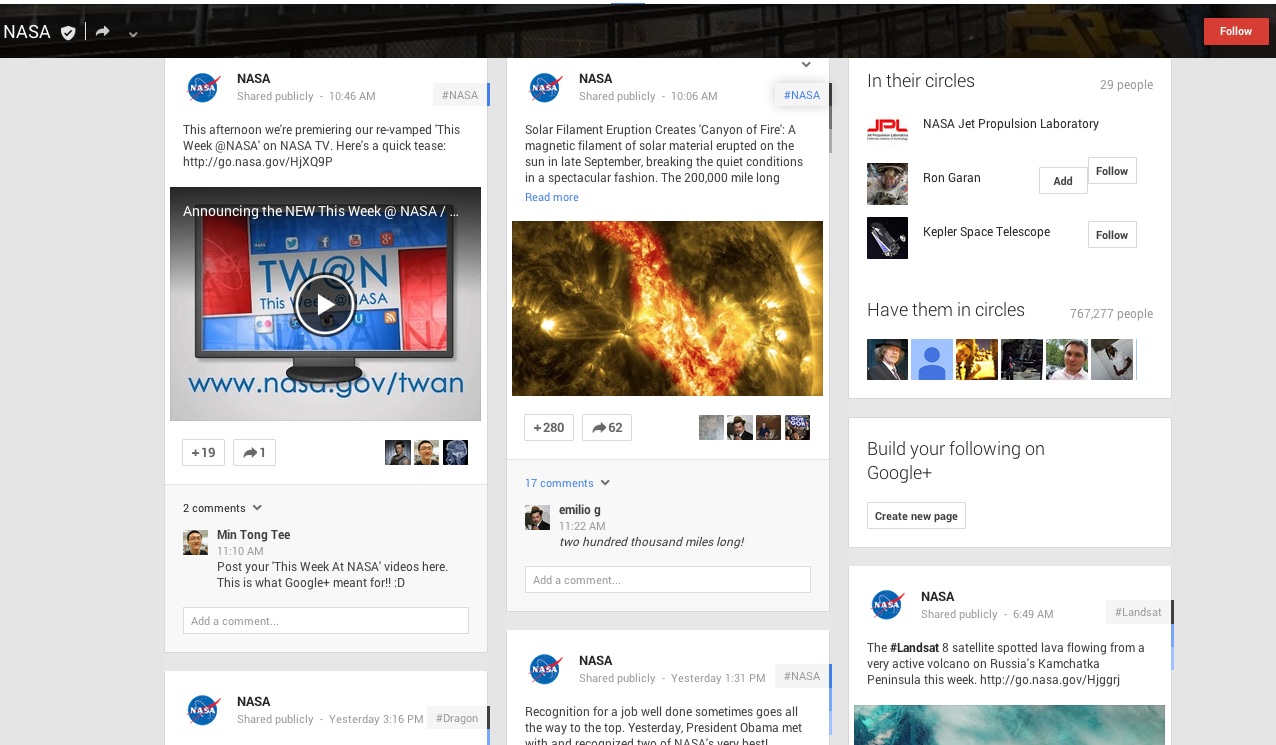Open fifth follower avatar in white shirt
This screenshot has height=745, width=1276.
1067,360
